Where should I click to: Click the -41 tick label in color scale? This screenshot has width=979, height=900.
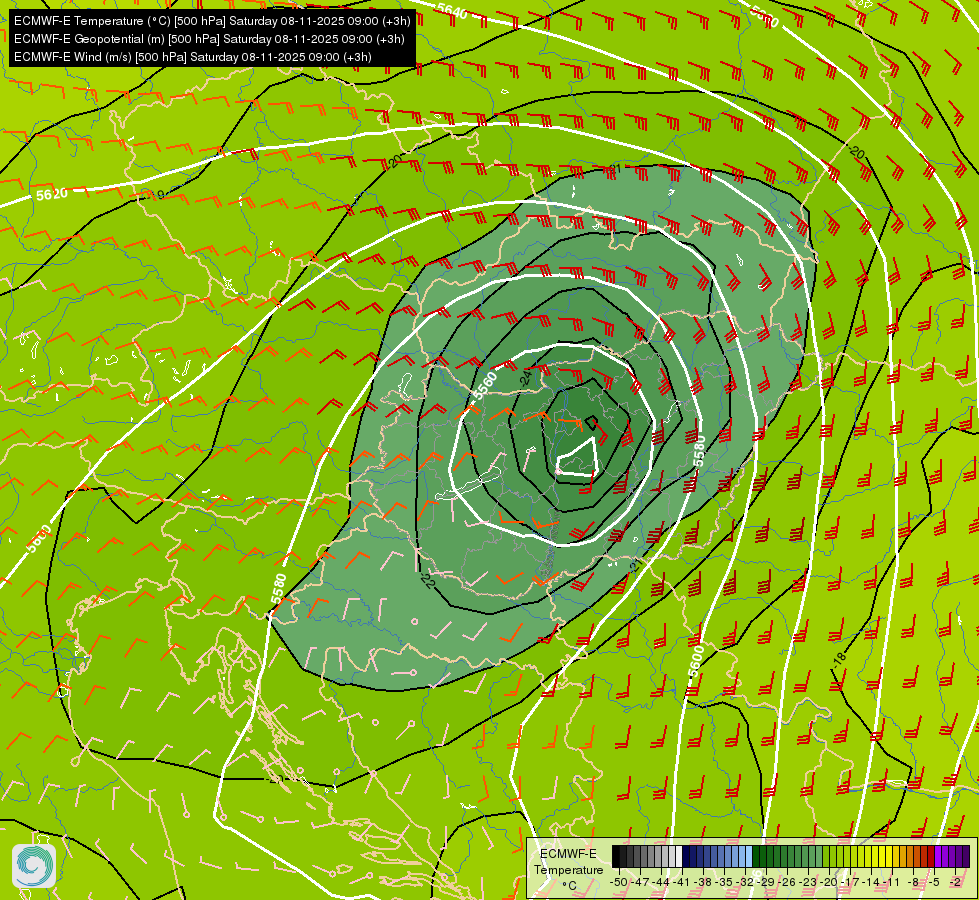pyautogui.click(x=682, y=882)
